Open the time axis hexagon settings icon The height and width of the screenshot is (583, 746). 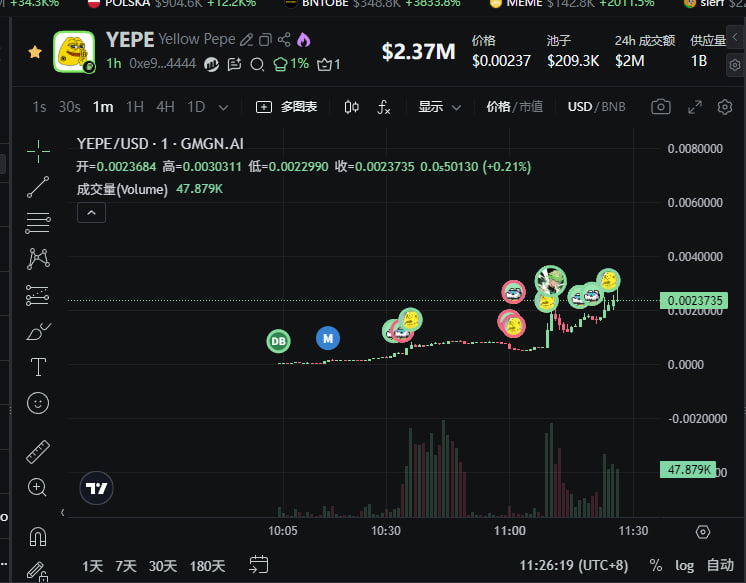point(703,532)
